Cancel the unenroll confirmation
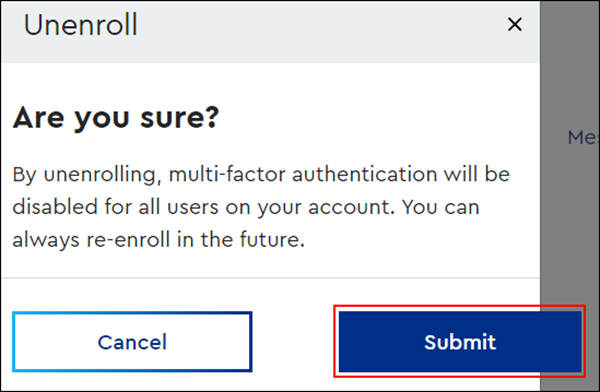The height and width of the screenshot is (392, 600). [132, 341]
